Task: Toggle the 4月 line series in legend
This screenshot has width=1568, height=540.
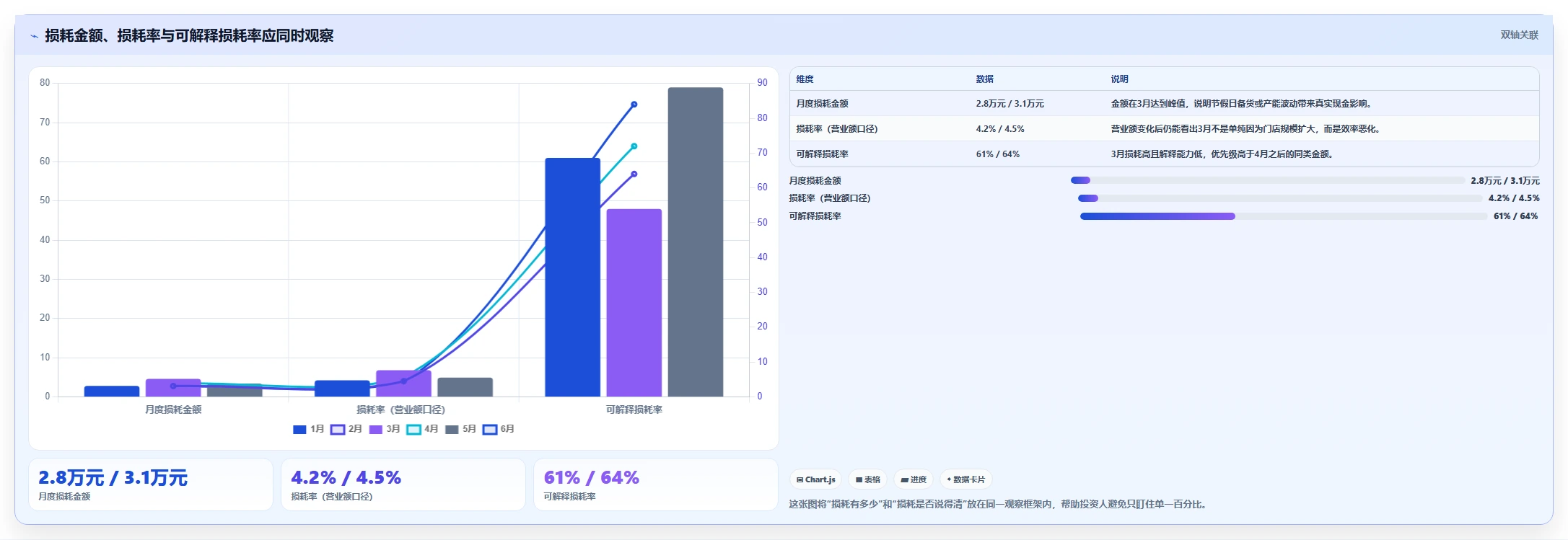Action: tap(423, 429)
